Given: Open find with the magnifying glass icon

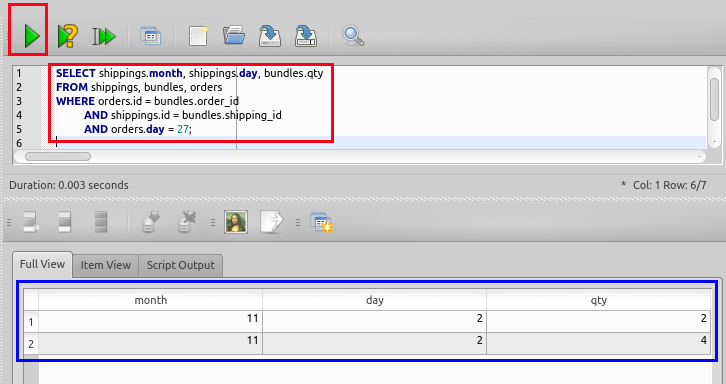Looking at the screenshot, I should (x=353, y=36).
